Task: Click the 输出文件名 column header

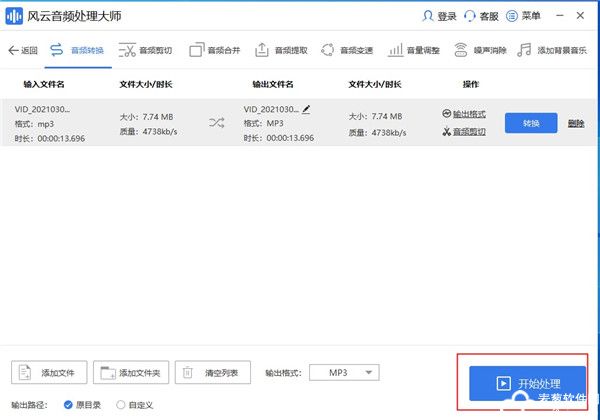Action: coord(273,84)
